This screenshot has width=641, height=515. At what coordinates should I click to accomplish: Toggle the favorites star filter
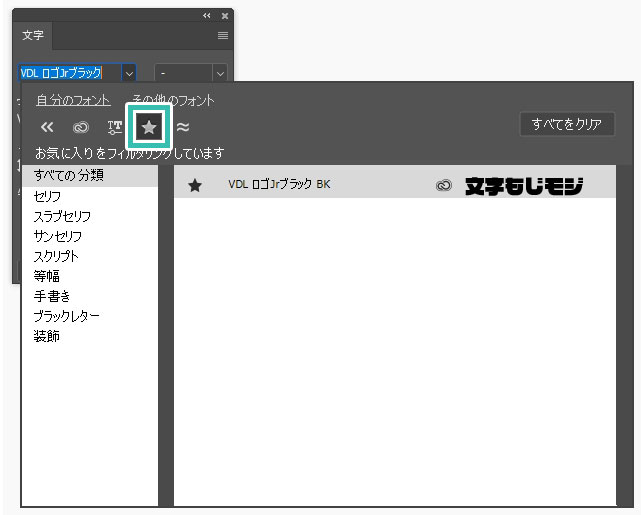pyautogui.click(x=149, y=127)
